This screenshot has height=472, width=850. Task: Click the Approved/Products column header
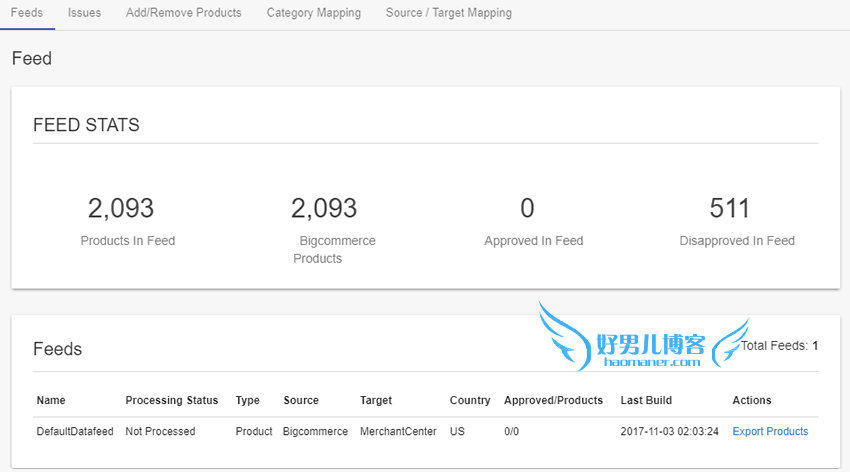tap(553, 400)
